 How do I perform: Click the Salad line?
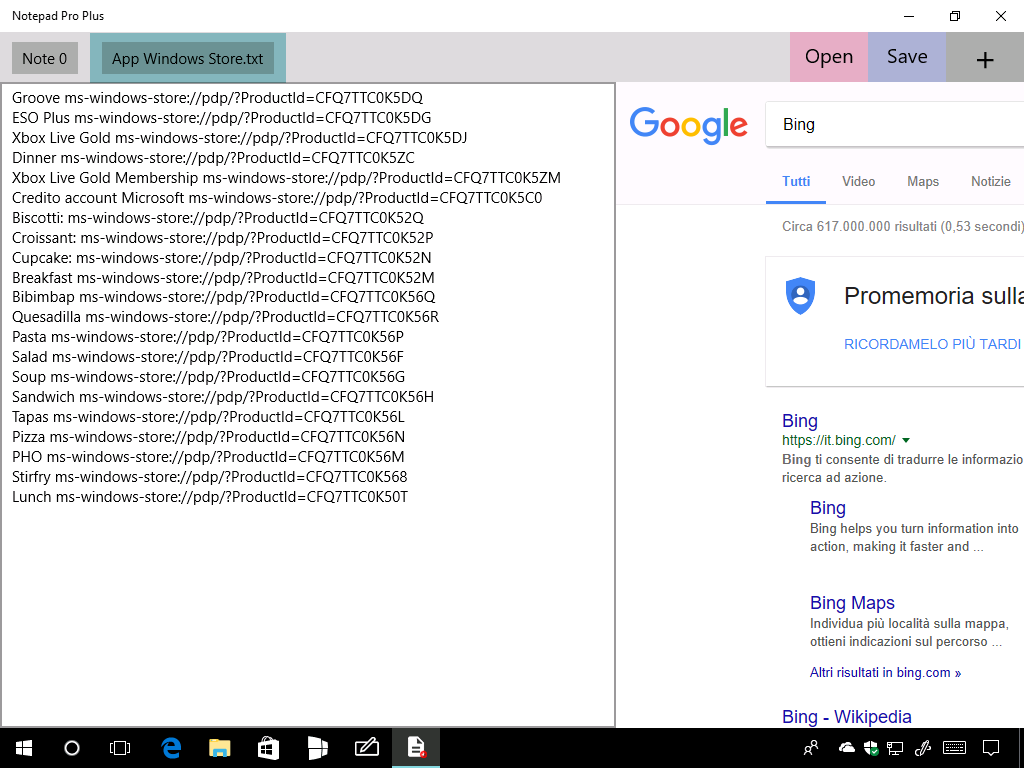(x=208, y=357)
